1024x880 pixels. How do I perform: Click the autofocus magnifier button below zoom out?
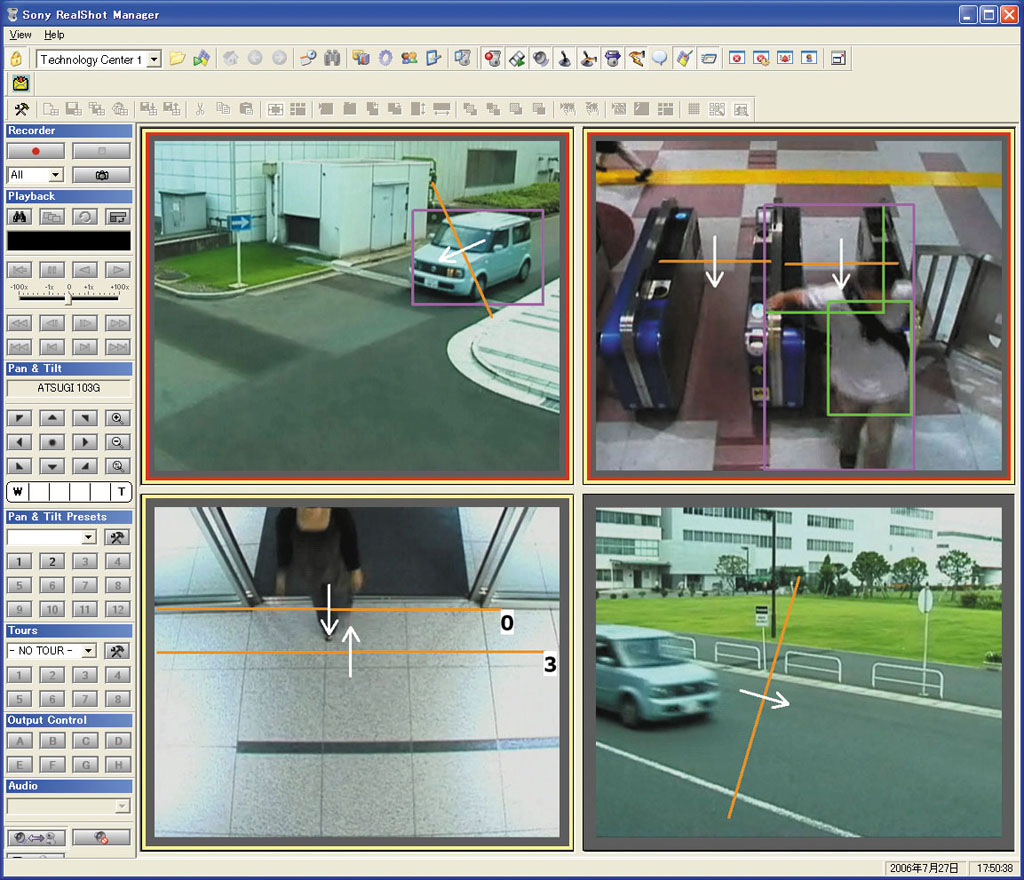coord(118,466)
